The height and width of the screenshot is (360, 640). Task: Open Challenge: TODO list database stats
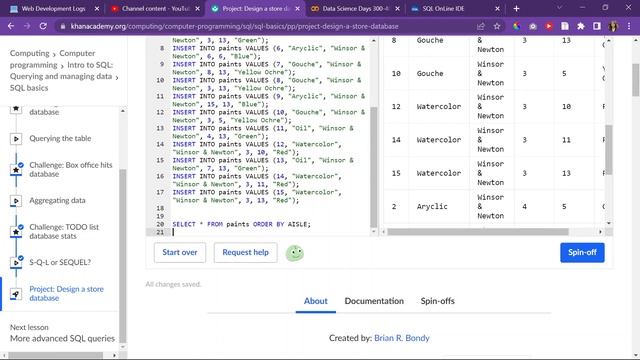(x=64, y=231)
